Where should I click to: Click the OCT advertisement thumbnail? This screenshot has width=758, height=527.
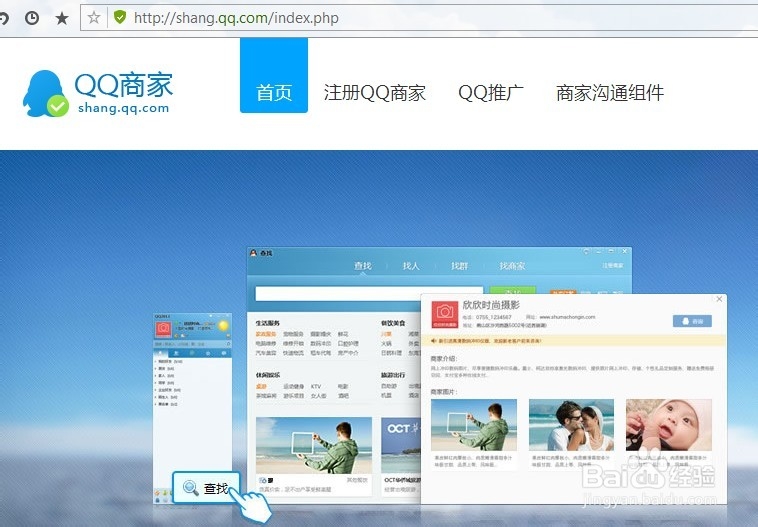pos(401,445)
